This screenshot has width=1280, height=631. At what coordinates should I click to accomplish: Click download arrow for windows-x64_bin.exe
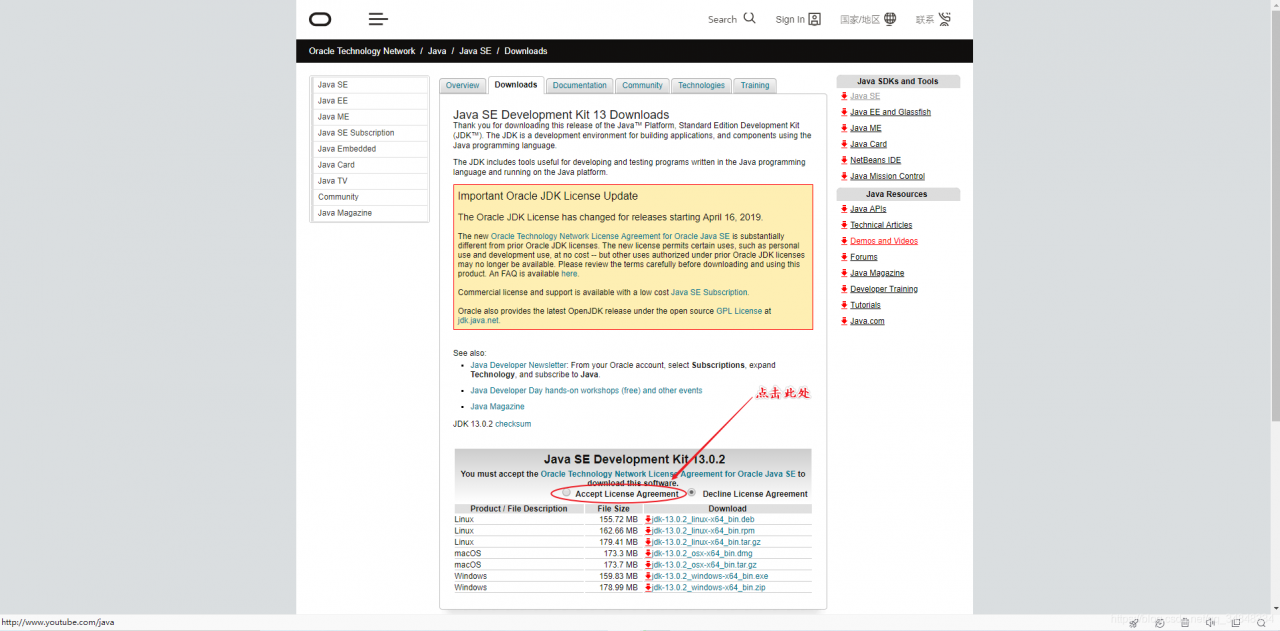pyautogui.click(x=648, y=576)
